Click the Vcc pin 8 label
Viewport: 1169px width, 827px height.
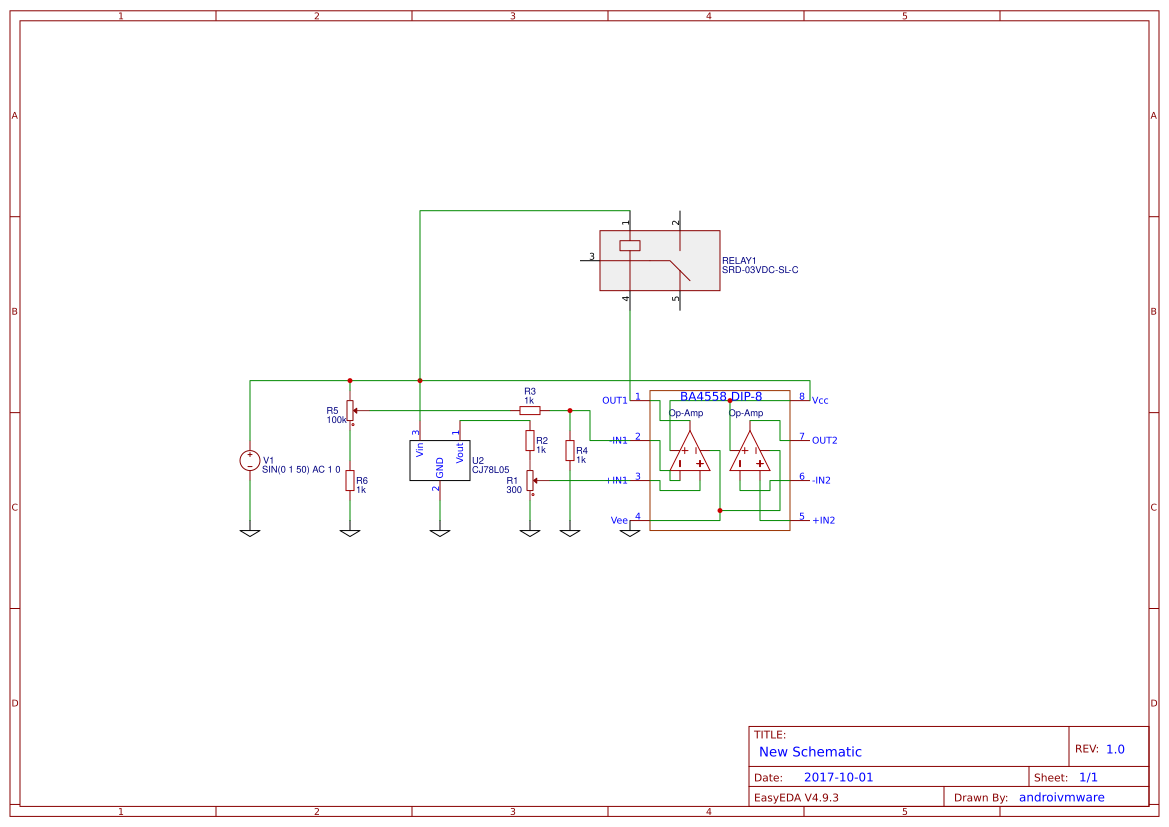820,400
